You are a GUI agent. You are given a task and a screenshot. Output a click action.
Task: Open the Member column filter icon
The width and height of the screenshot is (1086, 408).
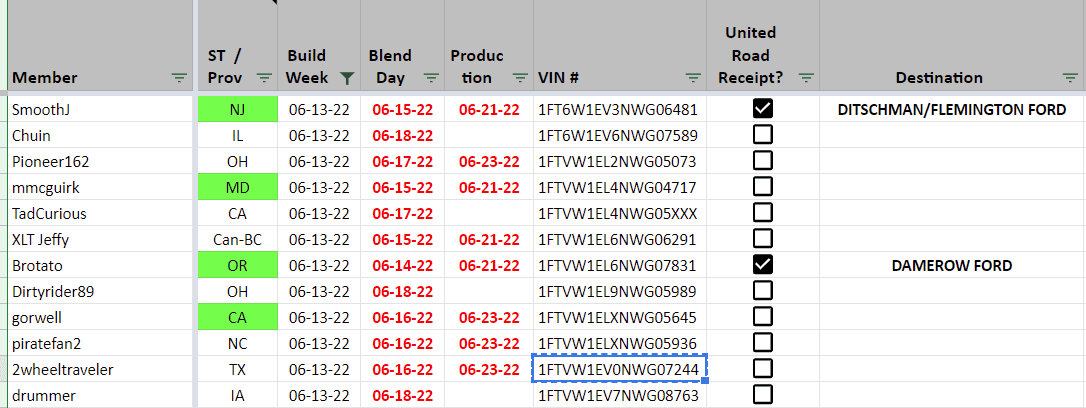tap(179, 78)
